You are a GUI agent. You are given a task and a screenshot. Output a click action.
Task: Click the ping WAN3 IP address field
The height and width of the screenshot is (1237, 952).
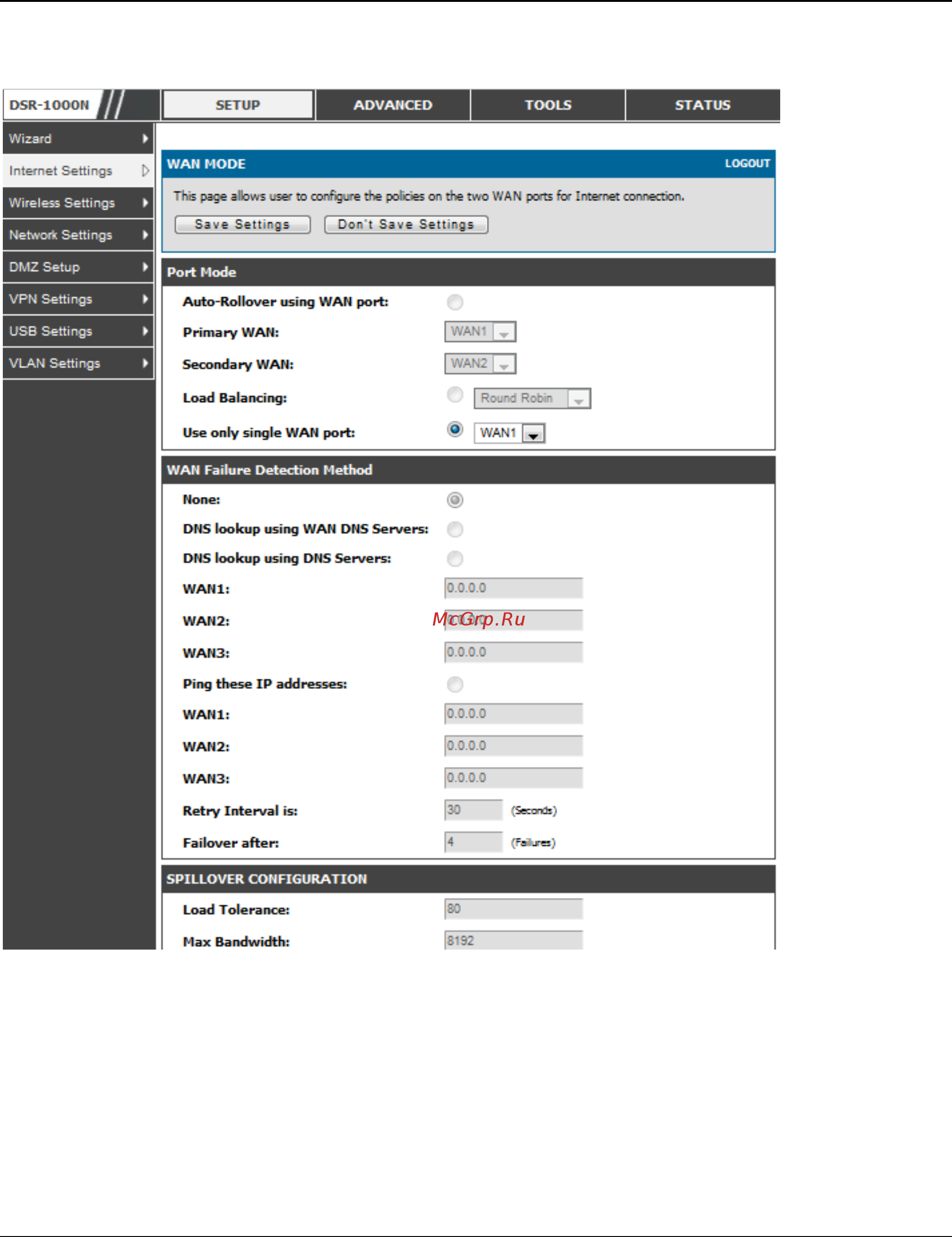[x=514, y=778]
